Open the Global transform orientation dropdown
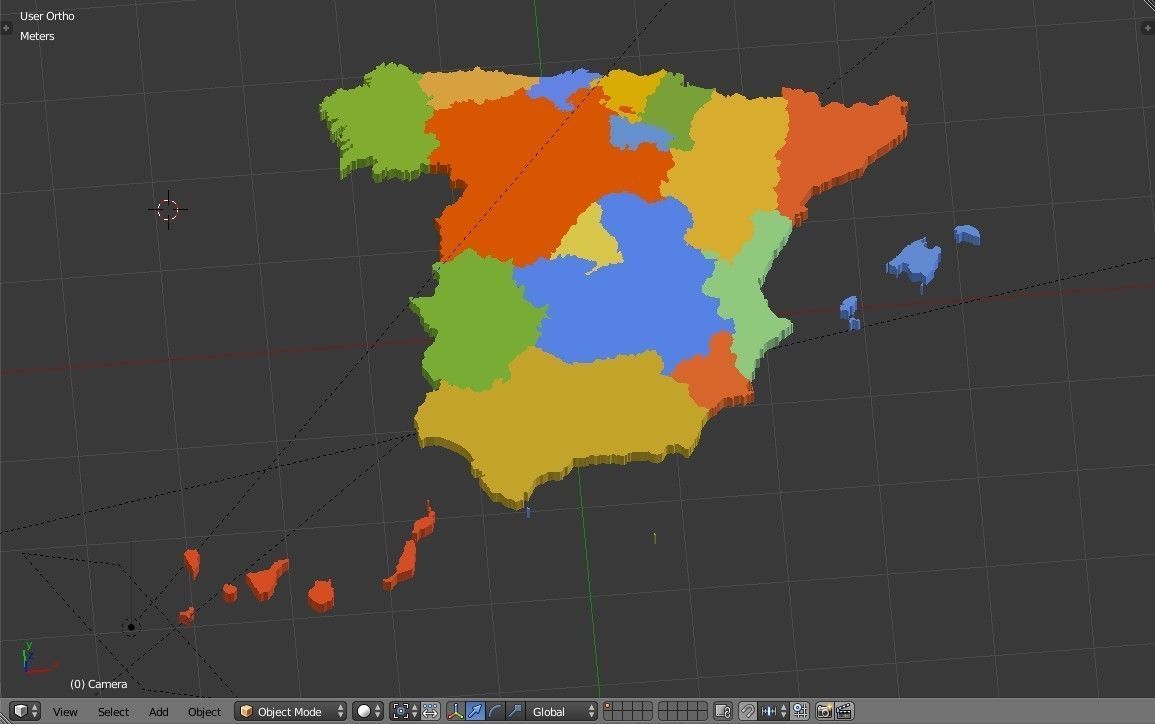1155x724 pixels. pos(562,711)
